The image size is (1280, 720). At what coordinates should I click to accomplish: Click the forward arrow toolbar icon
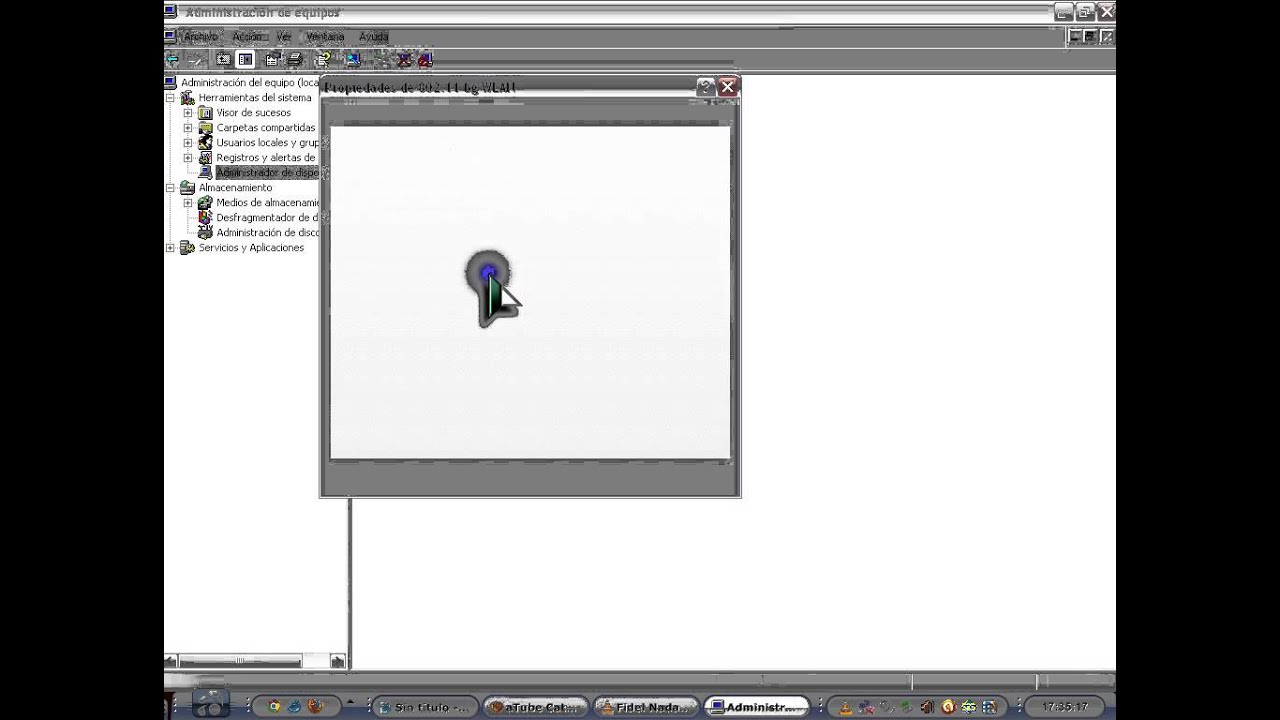coord(196,59)
